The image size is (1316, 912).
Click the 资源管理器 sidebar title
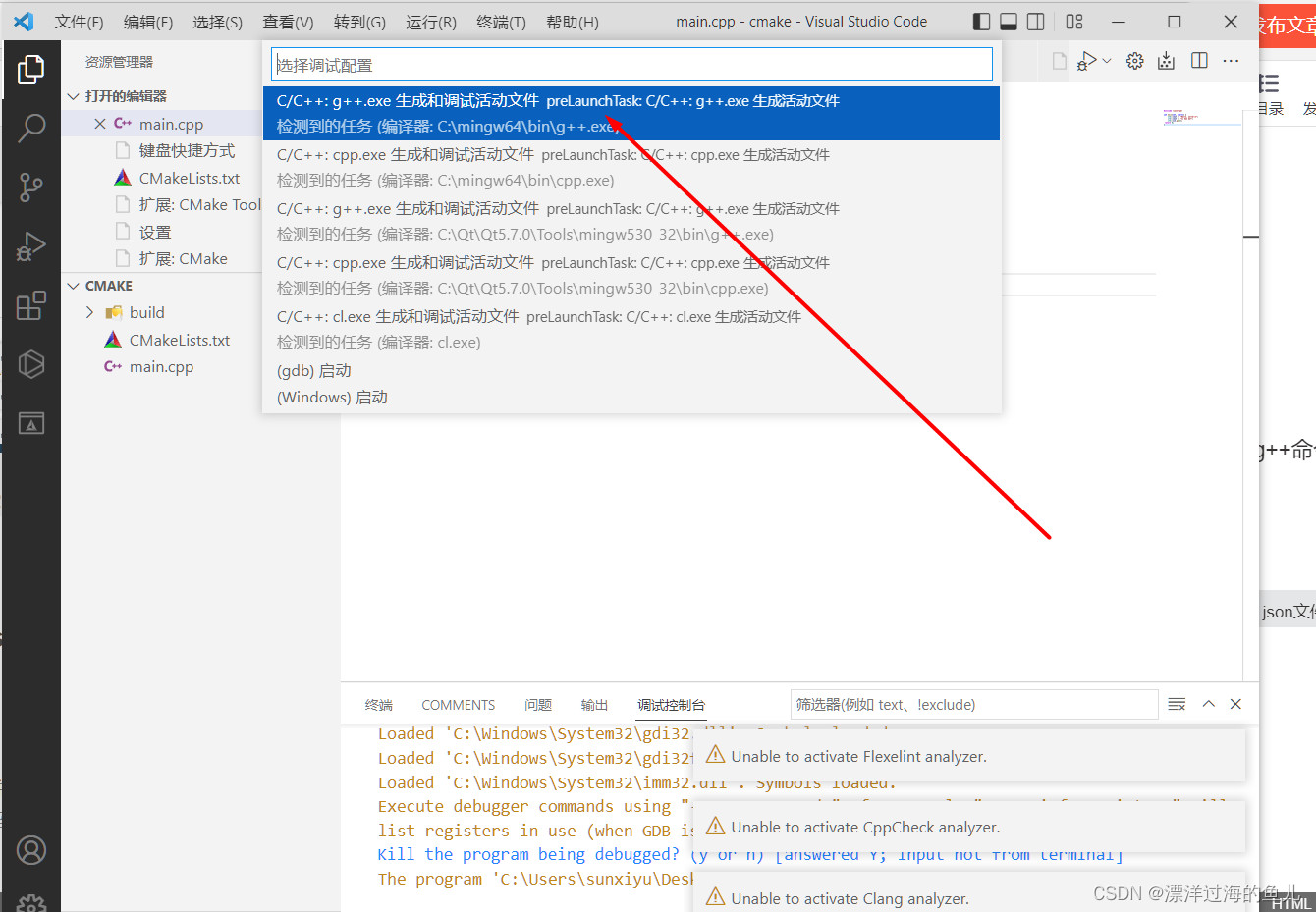(119, 62)
